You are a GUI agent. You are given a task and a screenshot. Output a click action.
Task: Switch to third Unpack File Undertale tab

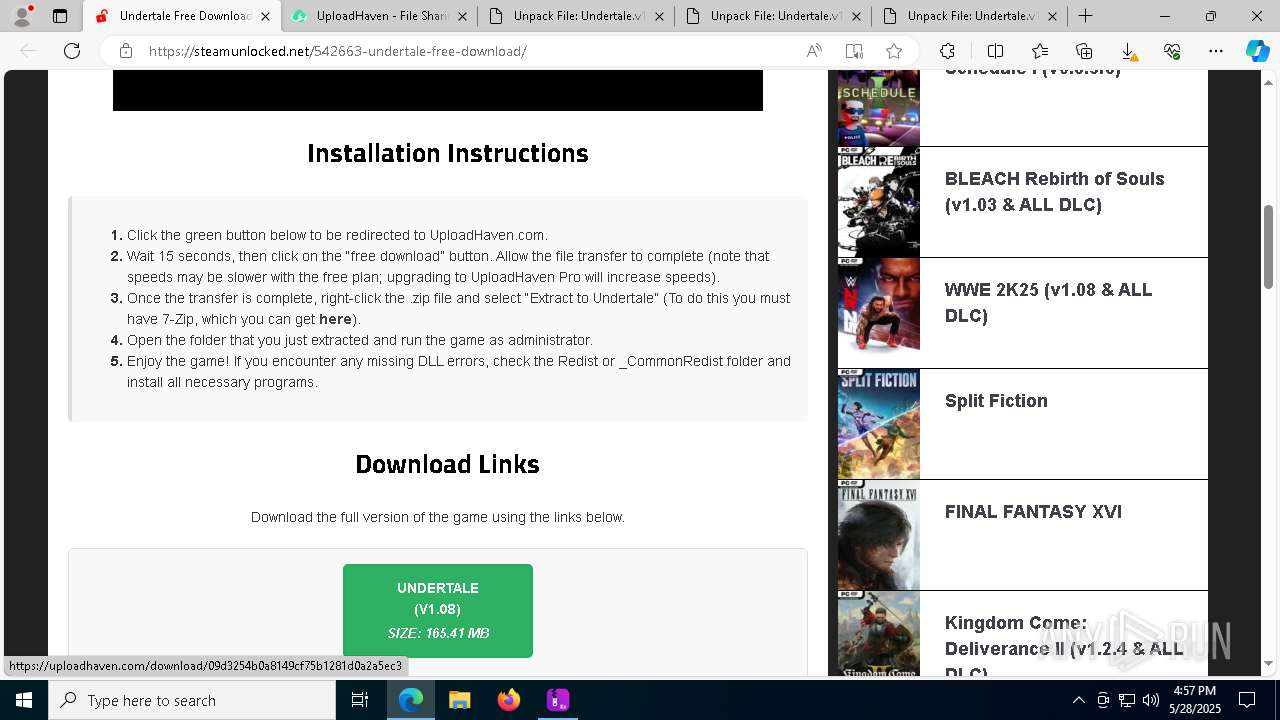(x=969, y=16)
